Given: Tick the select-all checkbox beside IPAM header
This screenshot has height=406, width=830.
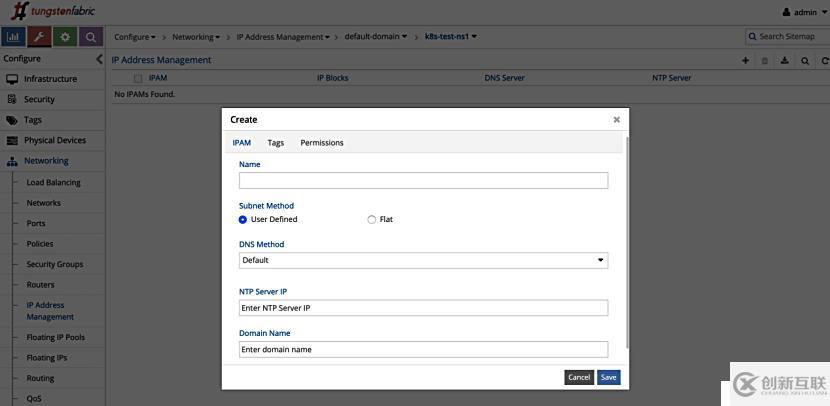Looking at the screenshot, I should point(138,78).
